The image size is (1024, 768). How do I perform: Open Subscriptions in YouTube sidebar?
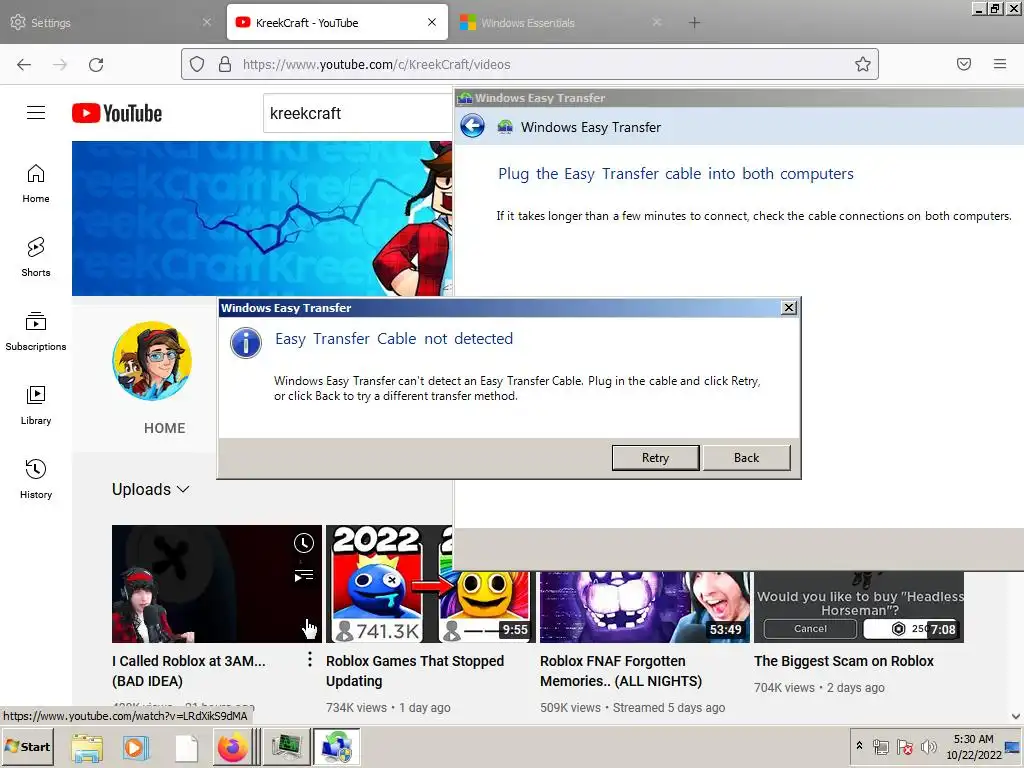click(x=36, y=331)
